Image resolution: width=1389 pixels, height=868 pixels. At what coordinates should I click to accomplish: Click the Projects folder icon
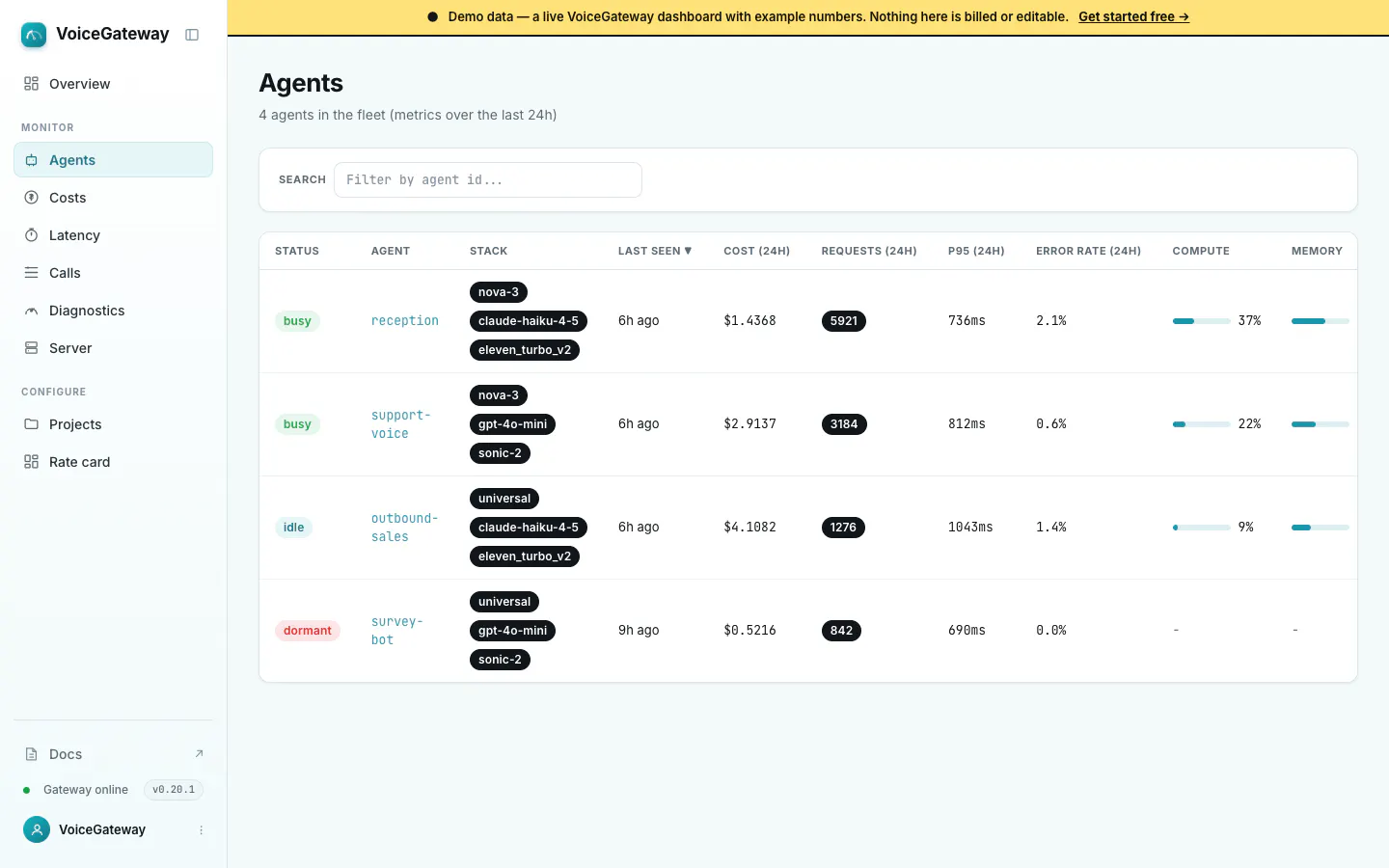(32, 424)
